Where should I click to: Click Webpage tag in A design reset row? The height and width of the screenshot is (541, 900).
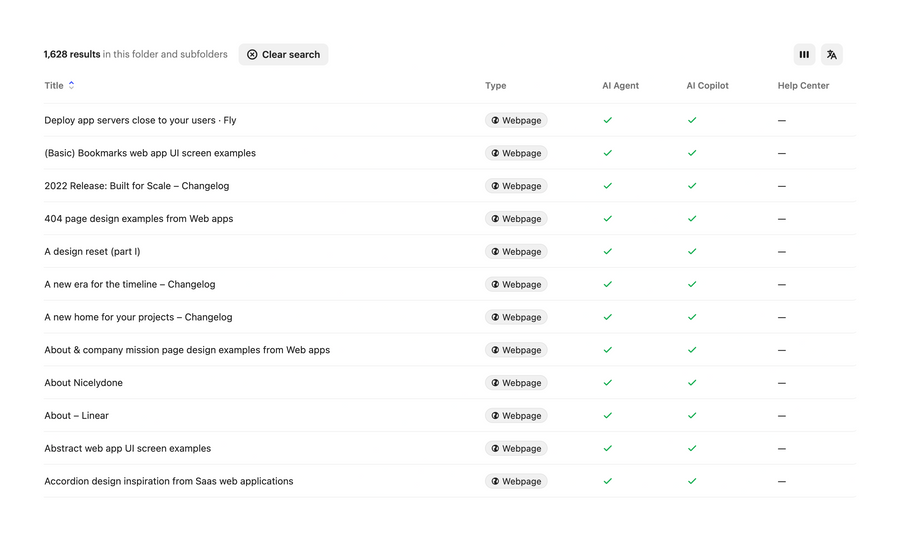click(x=516, y=251)
